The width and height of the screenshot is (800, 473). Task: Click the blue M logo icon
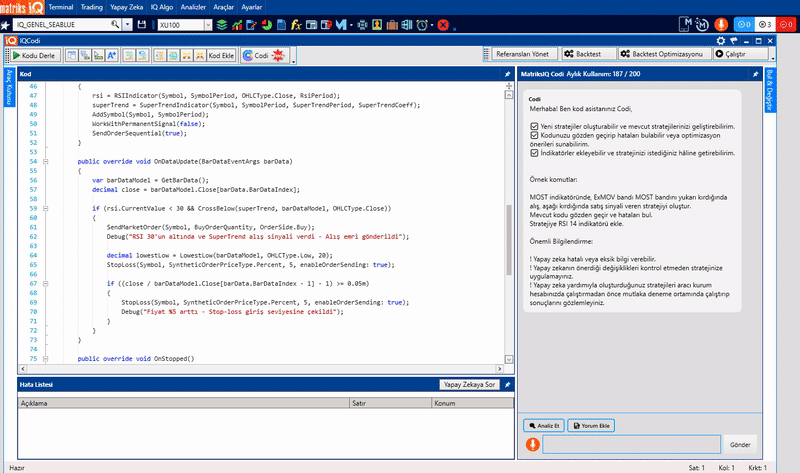(341, 24)
